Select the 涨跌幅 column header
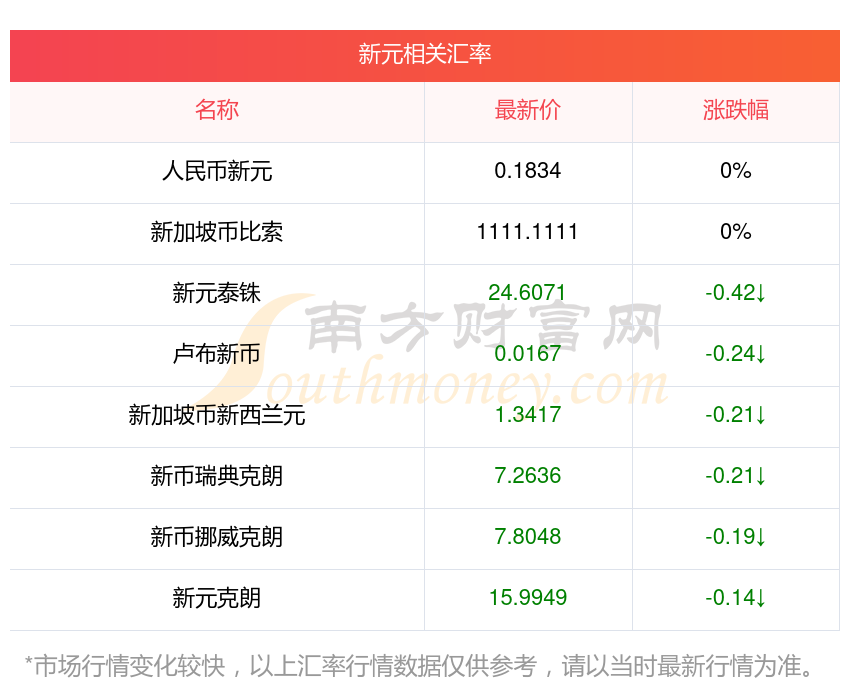The image size is (850, 697). click(736, 110)
